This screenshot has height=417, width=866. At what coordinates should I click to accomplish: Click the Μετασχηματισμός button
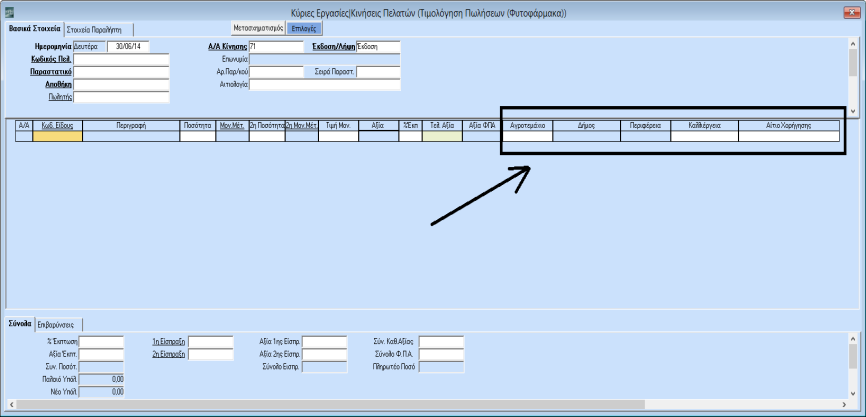click(x=258, y=27)
